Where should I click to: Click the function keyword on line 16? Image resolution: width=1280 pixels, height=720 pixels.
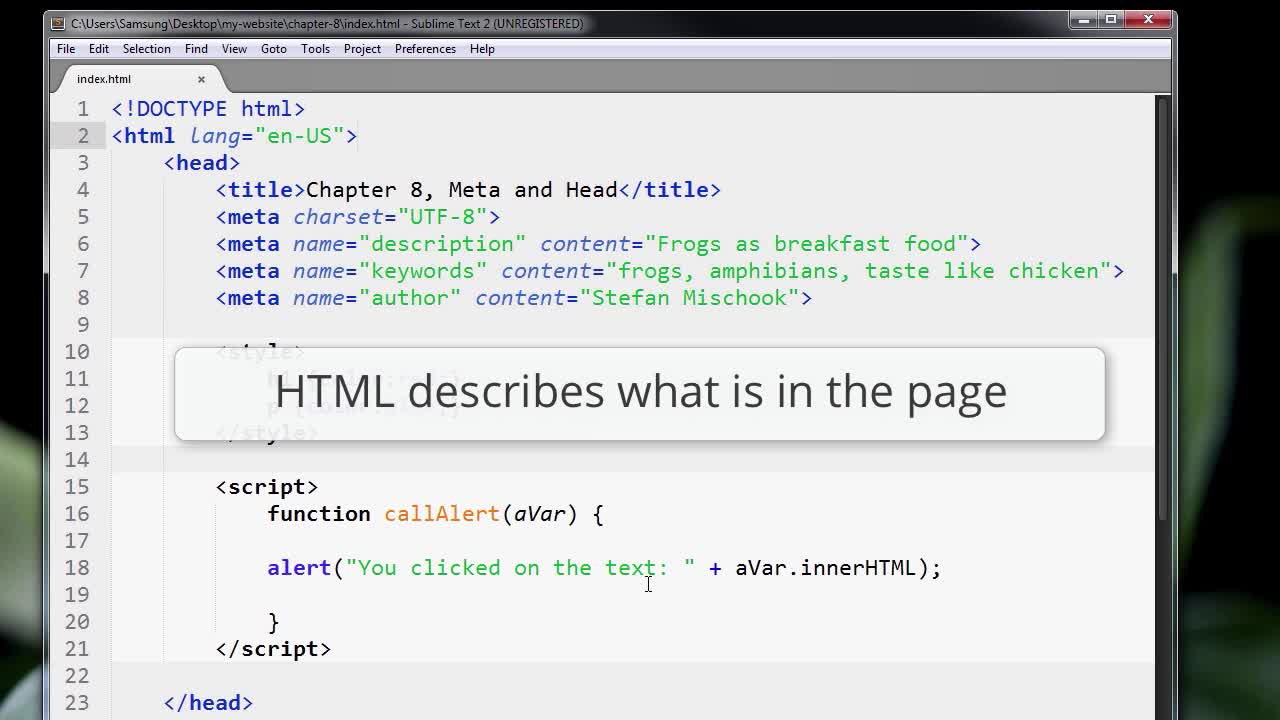click(x=319, y=514)
